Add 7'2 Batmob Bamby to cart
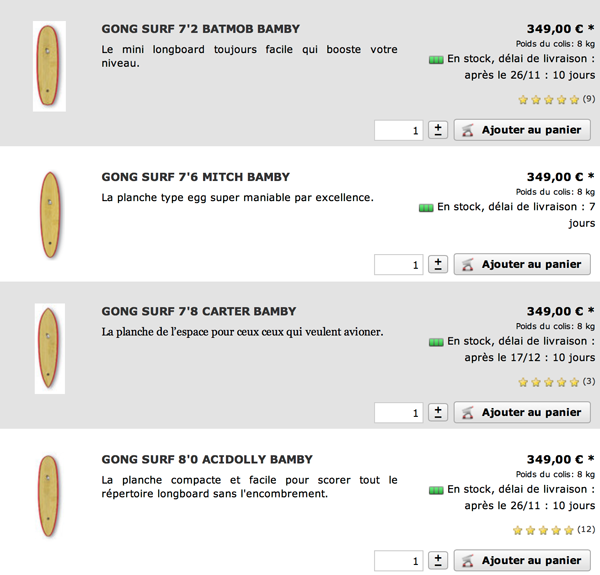This screenshot has width=600, height=575. tap(522, 130)
